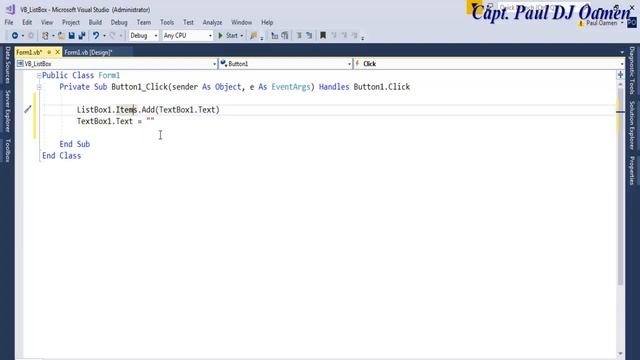Click the editor scrollbar down arrow
This screenshot has height=360, width=640.
coord(620,354)
